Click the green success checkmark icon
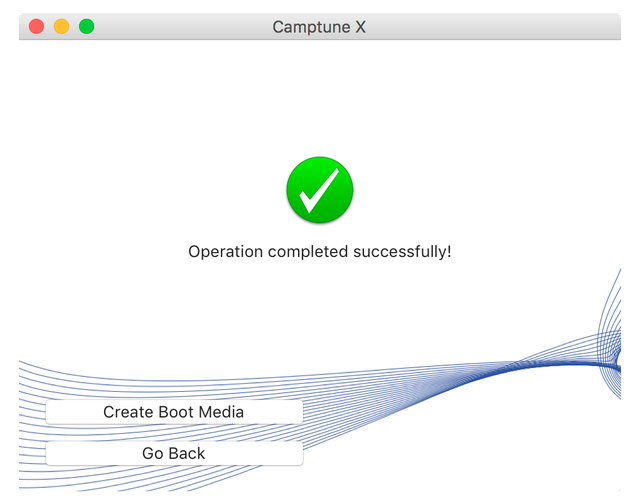This screenshot has height=504, width=640. point(320,190)
